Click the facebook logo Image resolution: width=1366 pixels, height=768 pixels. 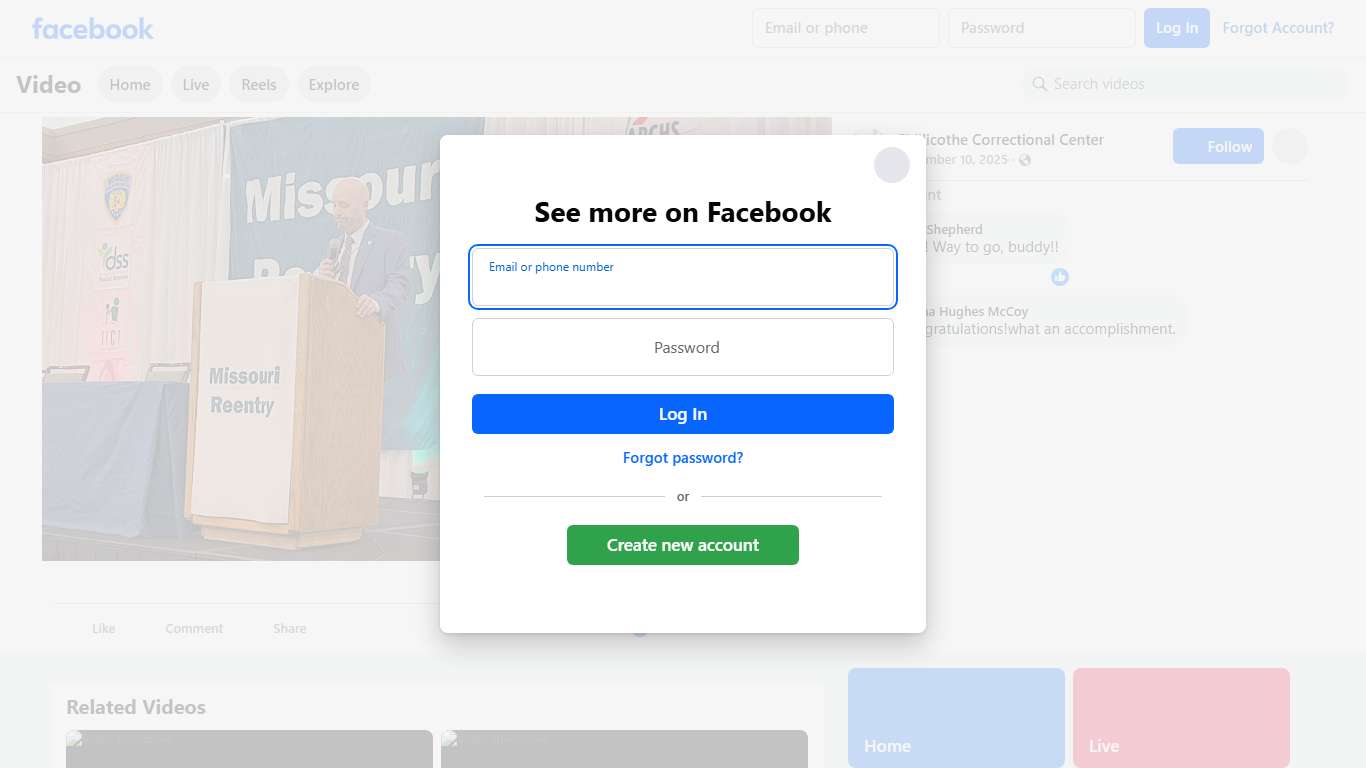tap(93, 28)
